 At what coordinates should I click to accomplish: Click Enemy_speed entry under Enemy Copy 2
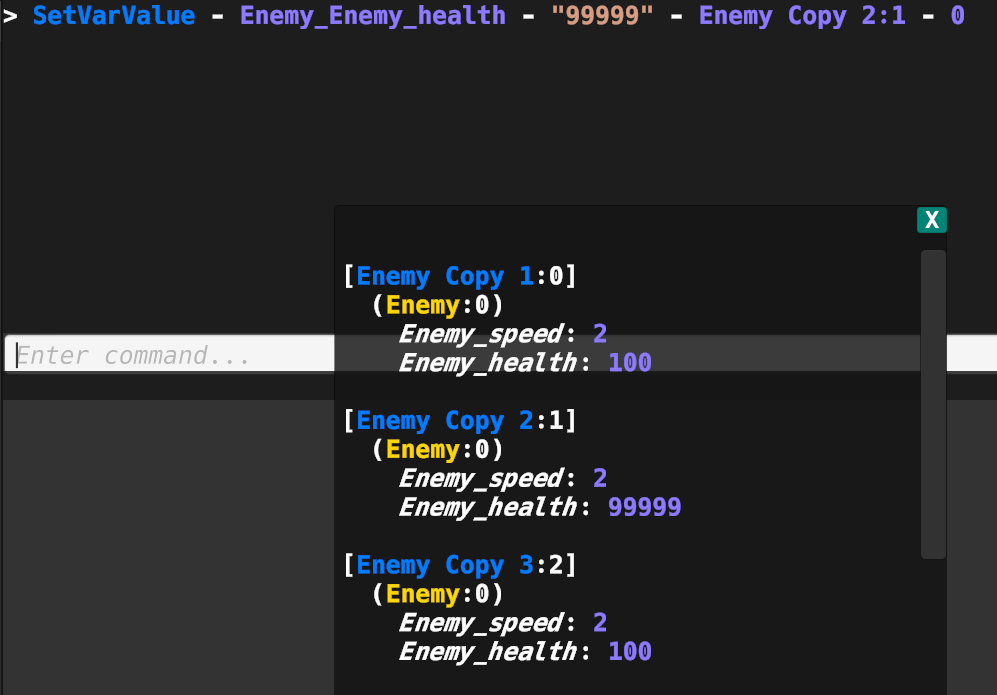tap(502, 478)
